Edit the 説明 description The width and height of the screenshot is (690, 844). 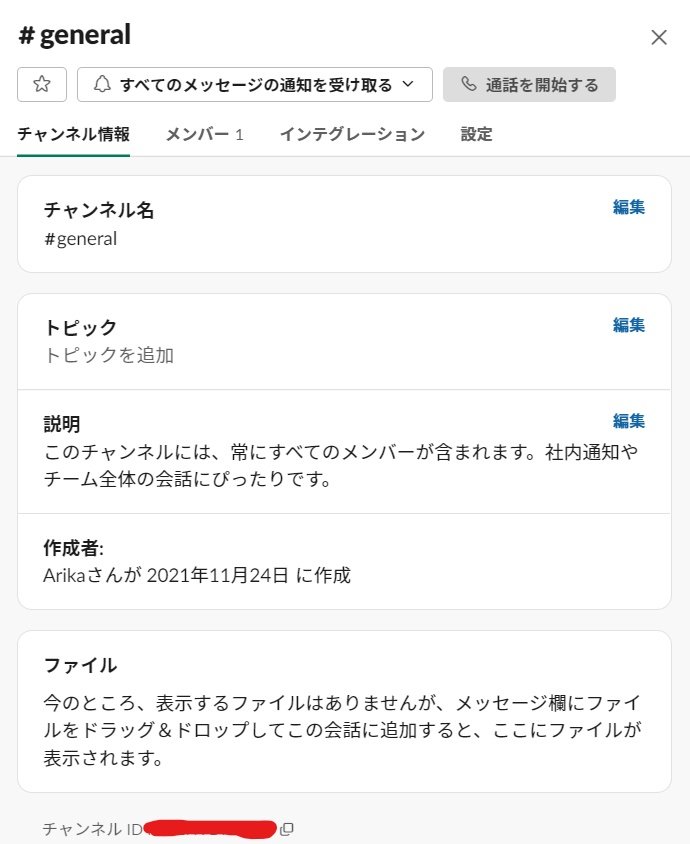click(x=629, y=420)
